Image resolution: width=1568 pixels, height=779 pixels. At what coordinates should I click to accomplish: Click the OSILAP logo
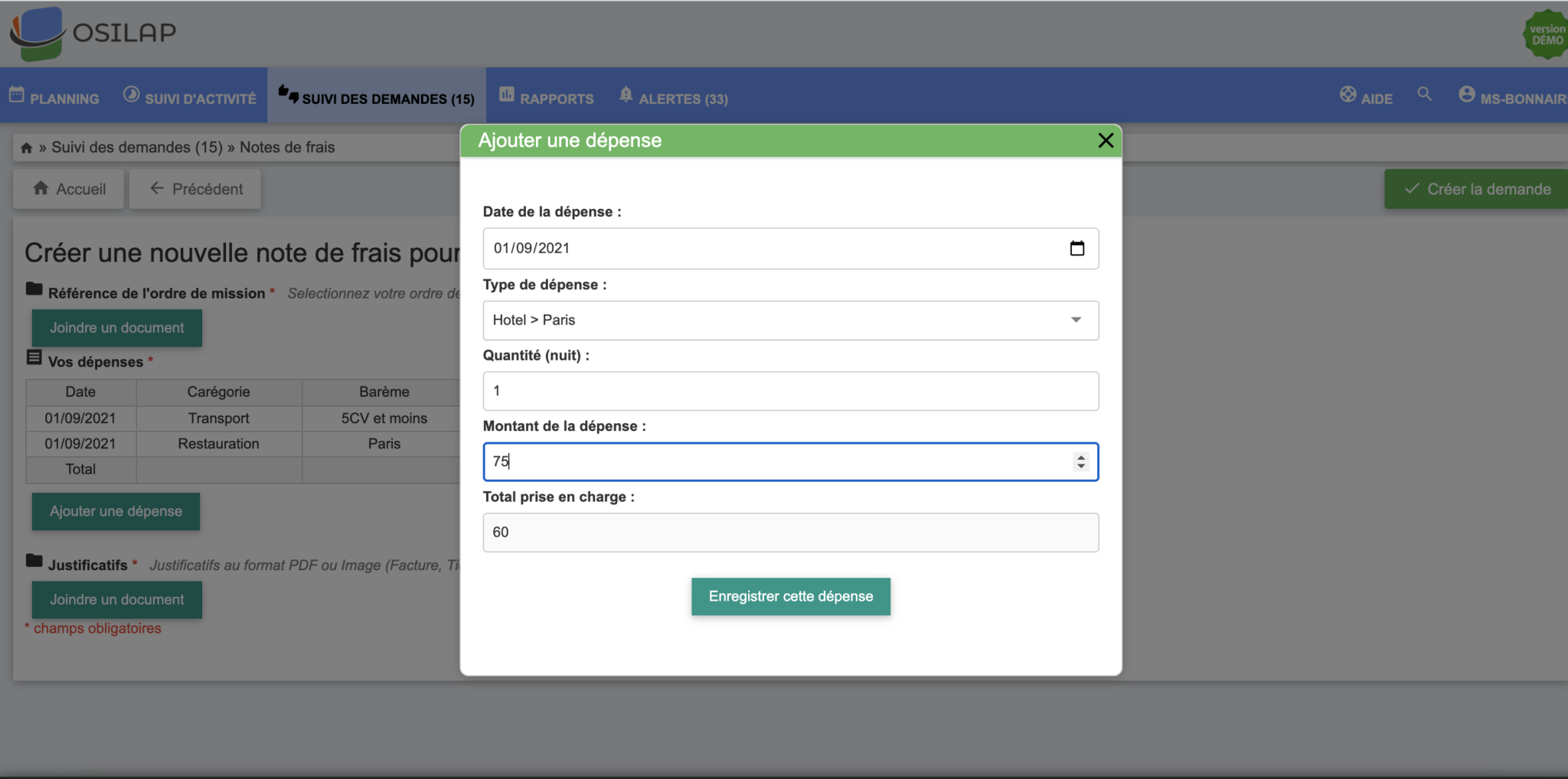[93, 34]
